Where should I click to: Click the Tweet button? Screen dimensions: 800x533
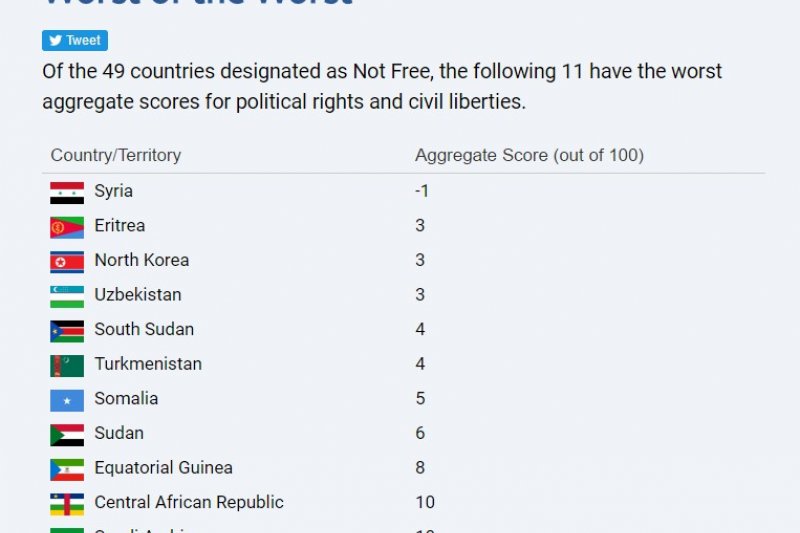point(74,41)
